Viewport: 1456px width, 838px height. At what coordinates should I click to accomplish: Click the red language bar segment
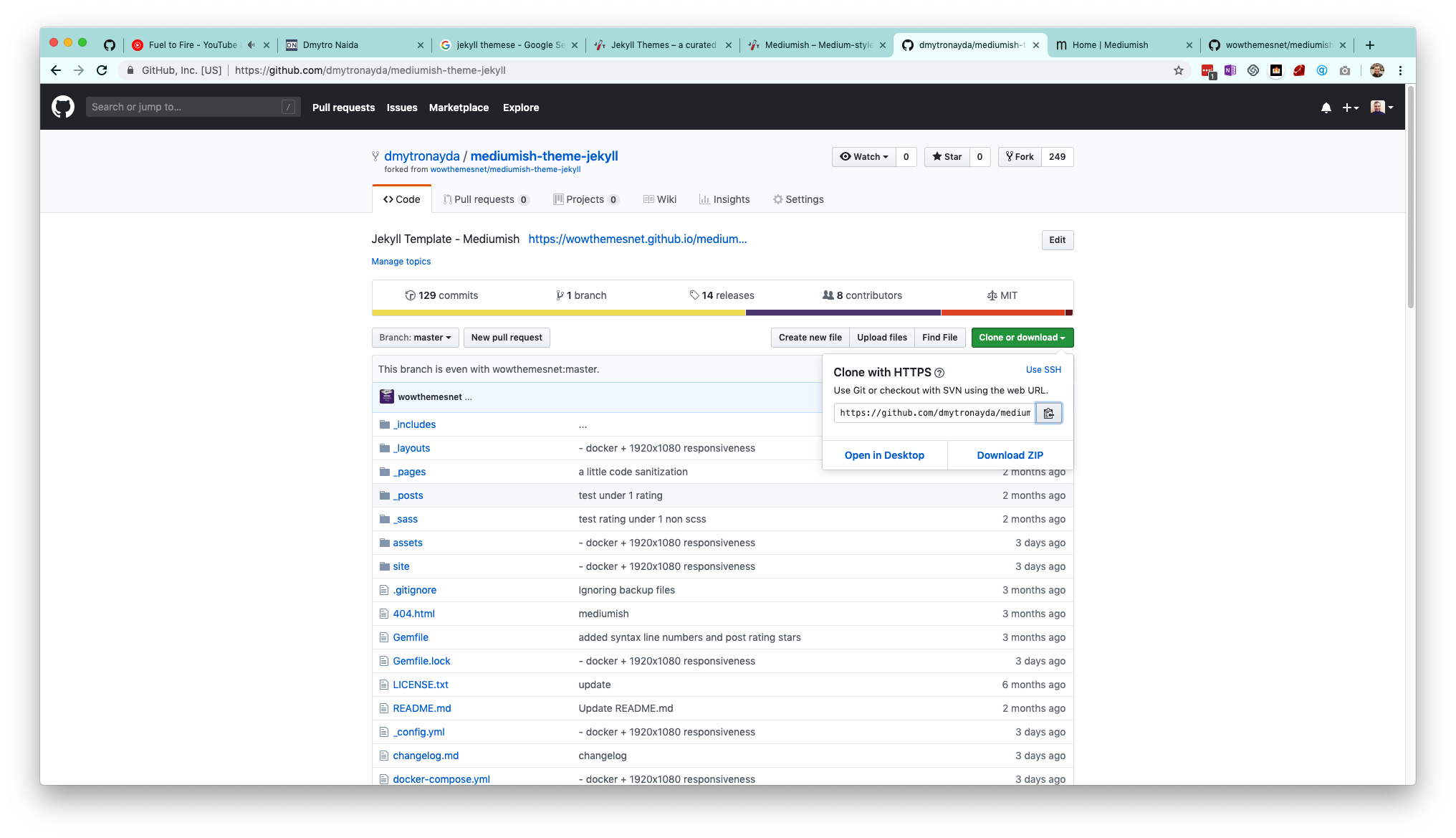click(1003, 313)
